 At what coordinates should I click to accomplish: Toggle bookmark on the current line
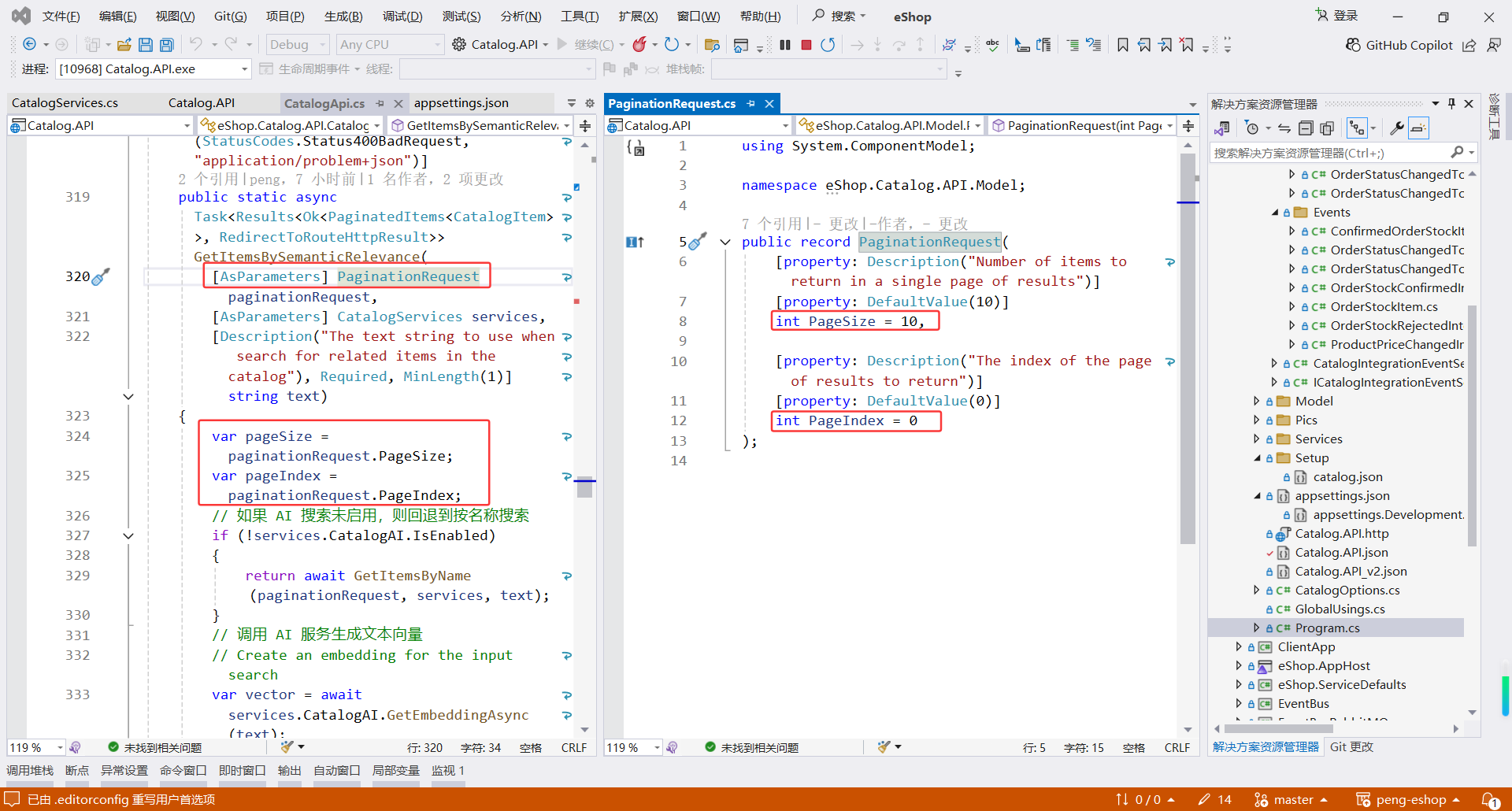1122,45
